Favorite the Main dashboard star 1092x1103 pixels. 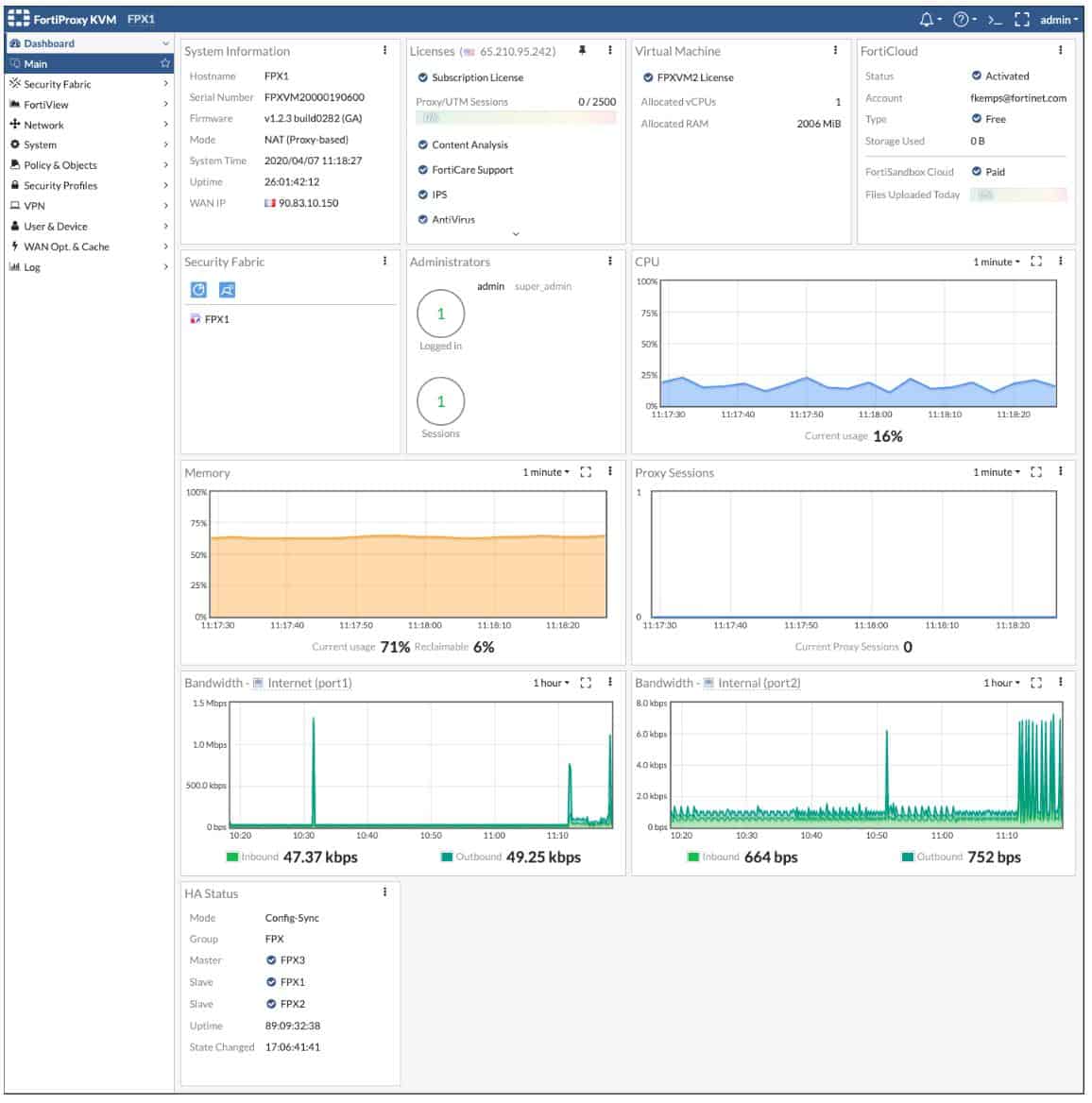point(165,63)
